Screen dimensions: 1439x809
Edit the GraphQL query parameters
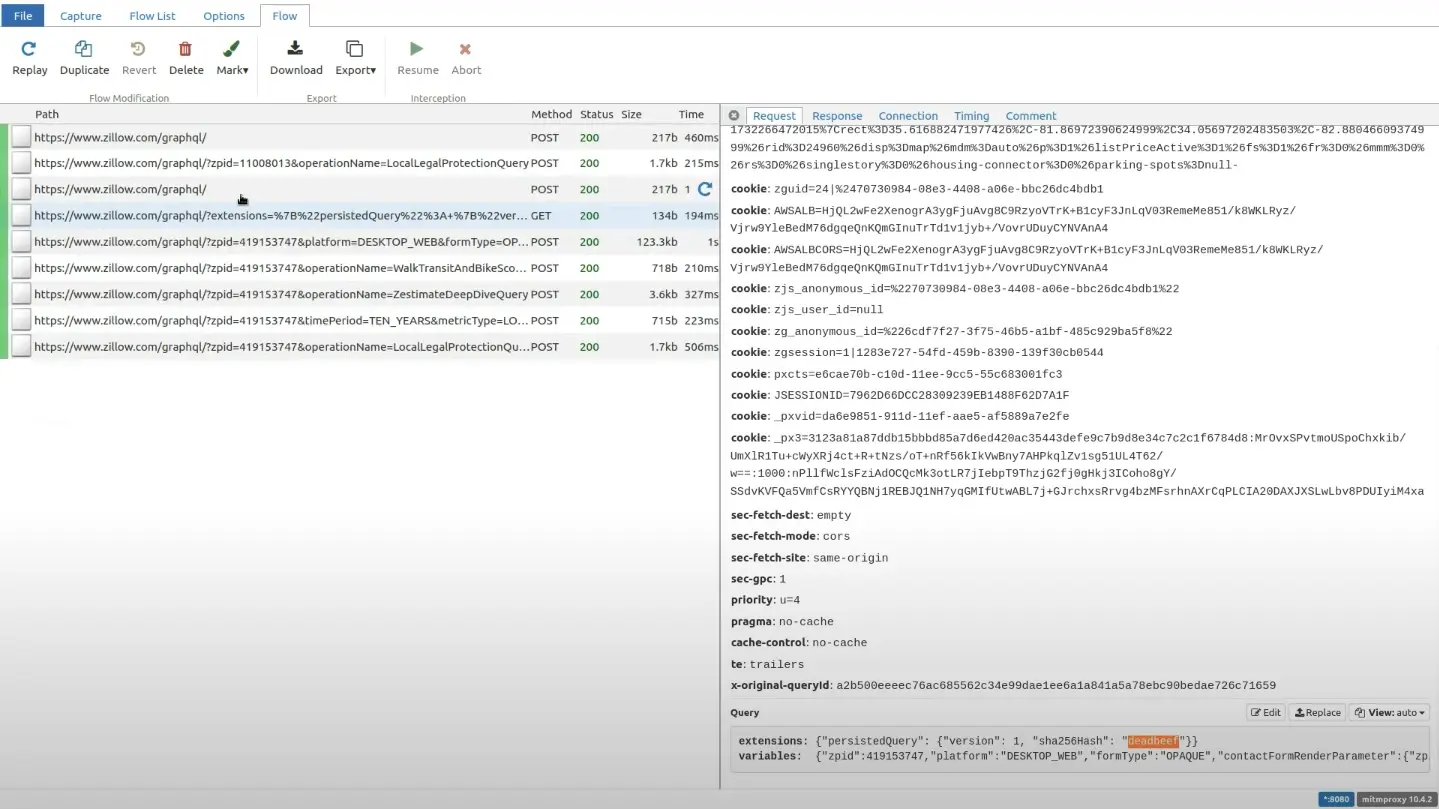click(x=1264, y=712)
